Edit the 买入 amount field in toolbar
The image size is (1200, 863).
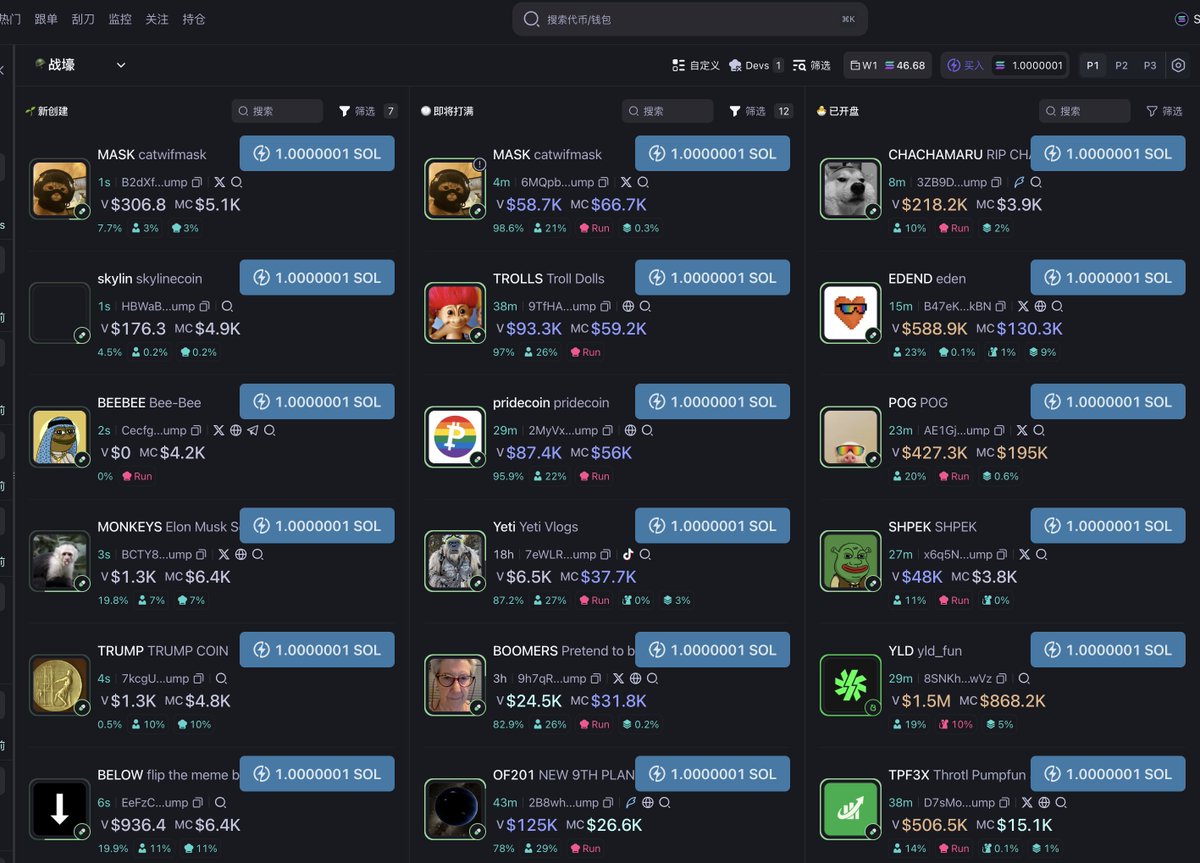coord(1029,65)
